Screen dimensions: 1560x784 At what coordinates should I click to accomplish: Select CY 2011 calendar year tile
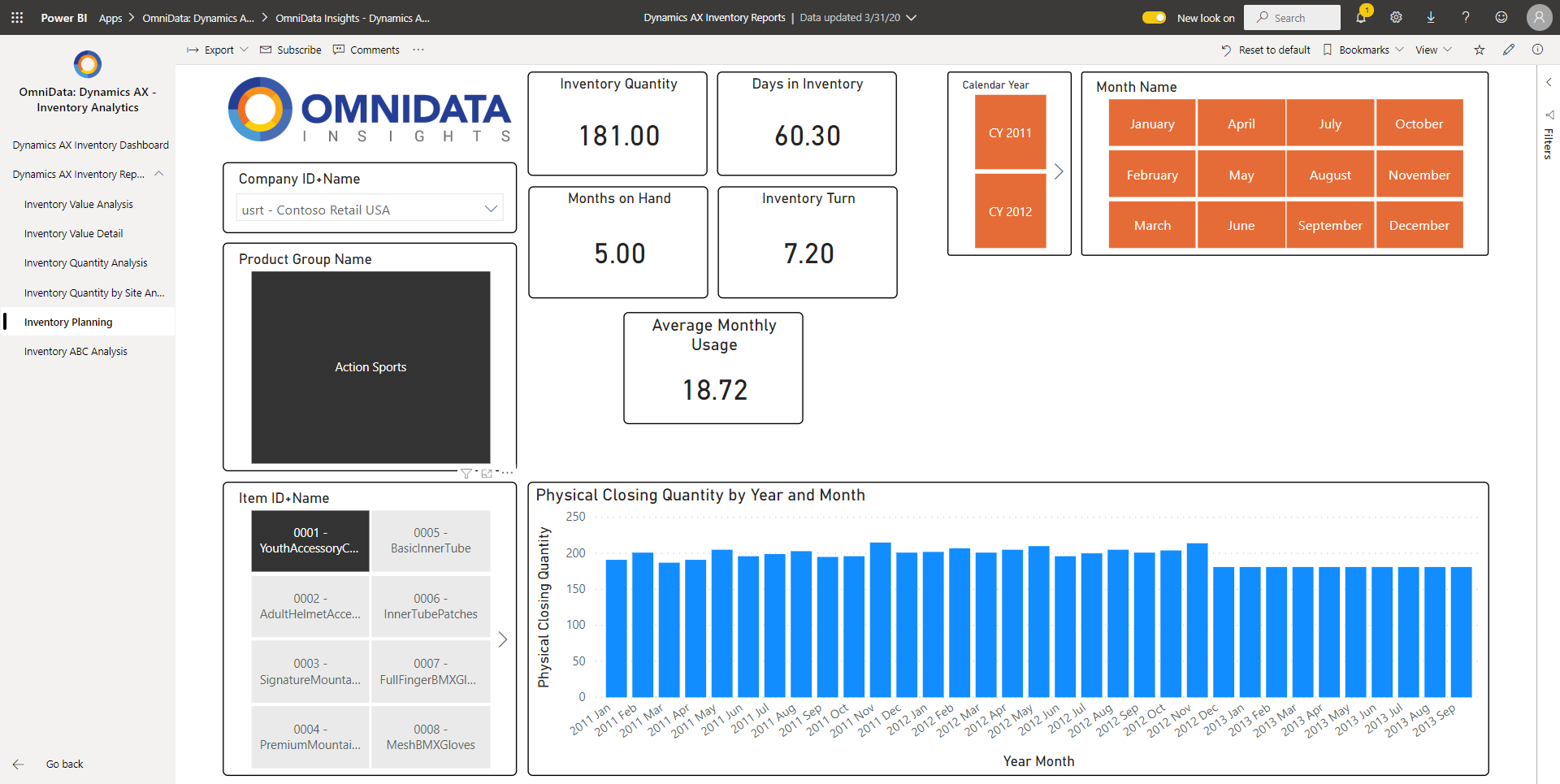pos(1010,132)
